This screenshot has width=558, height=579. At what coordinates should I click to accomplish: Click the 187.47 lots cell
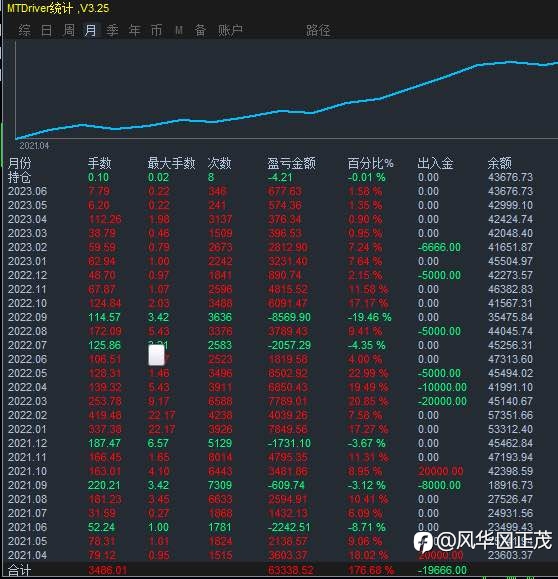105,443
